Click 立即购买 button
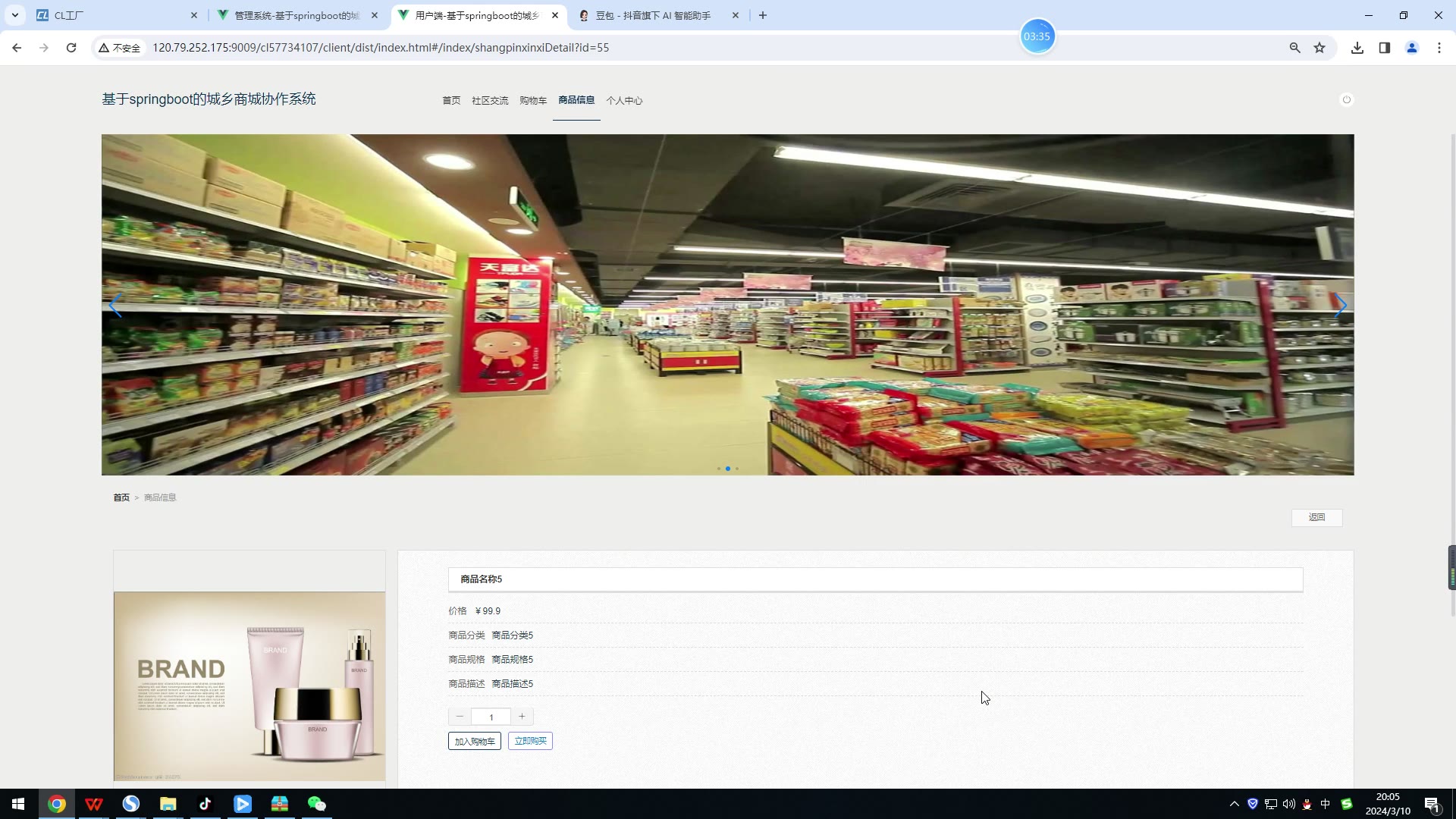The width and height of the screenshot is (1456, 819). pos(530,741)
